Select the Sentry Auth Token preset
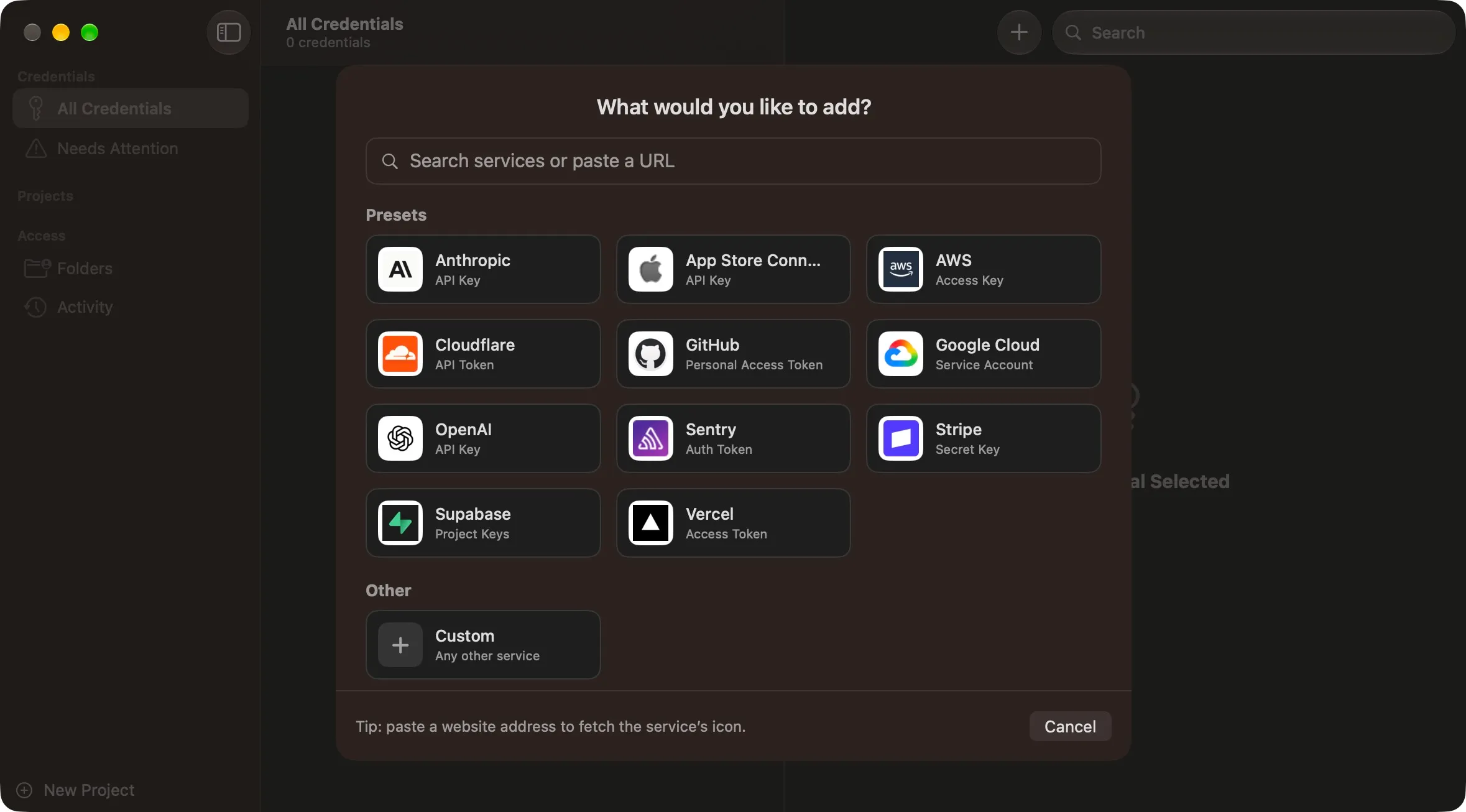 (x=733, y=438)
